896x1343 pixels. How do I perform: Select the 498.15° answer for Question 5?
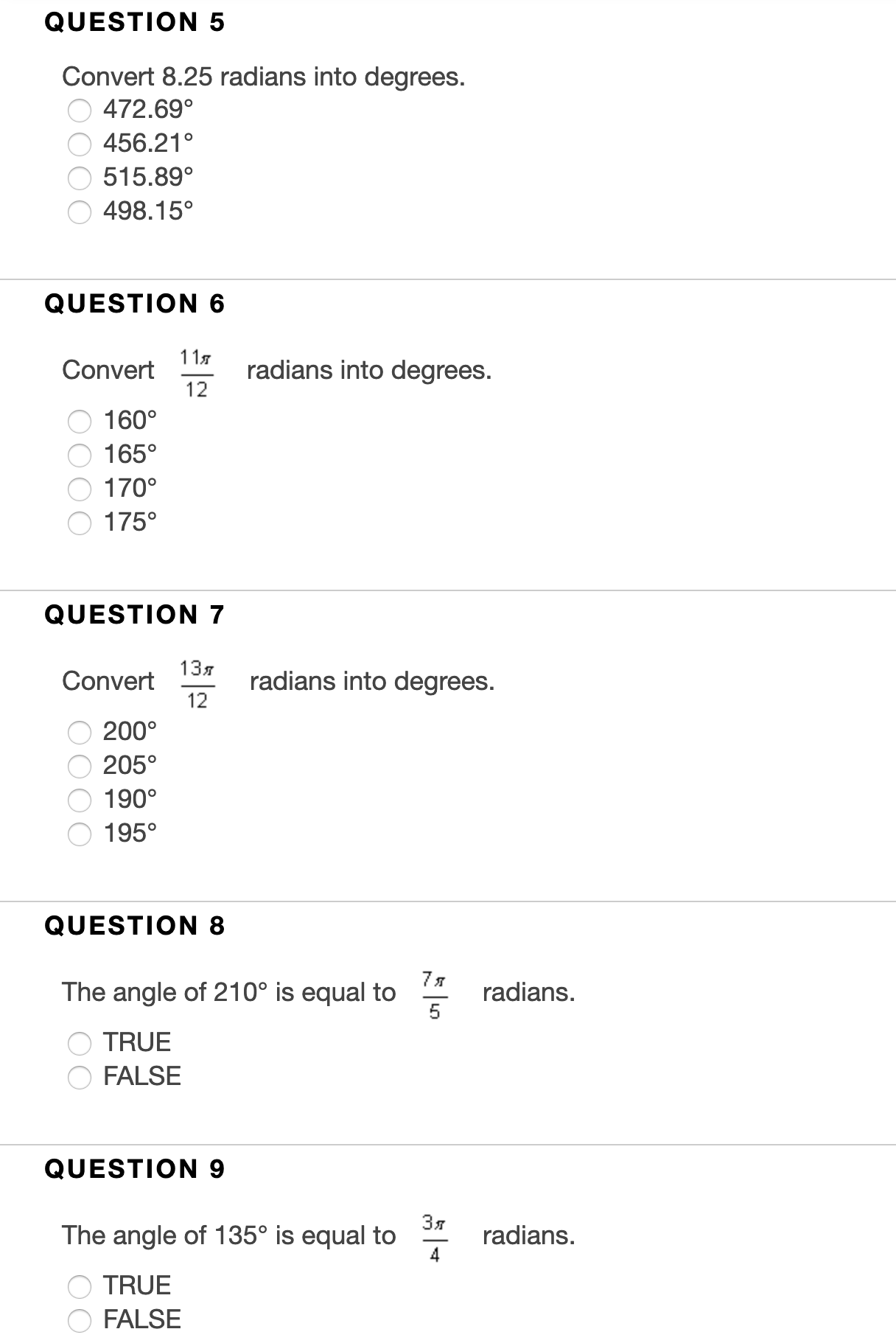(x=80, y=212)
